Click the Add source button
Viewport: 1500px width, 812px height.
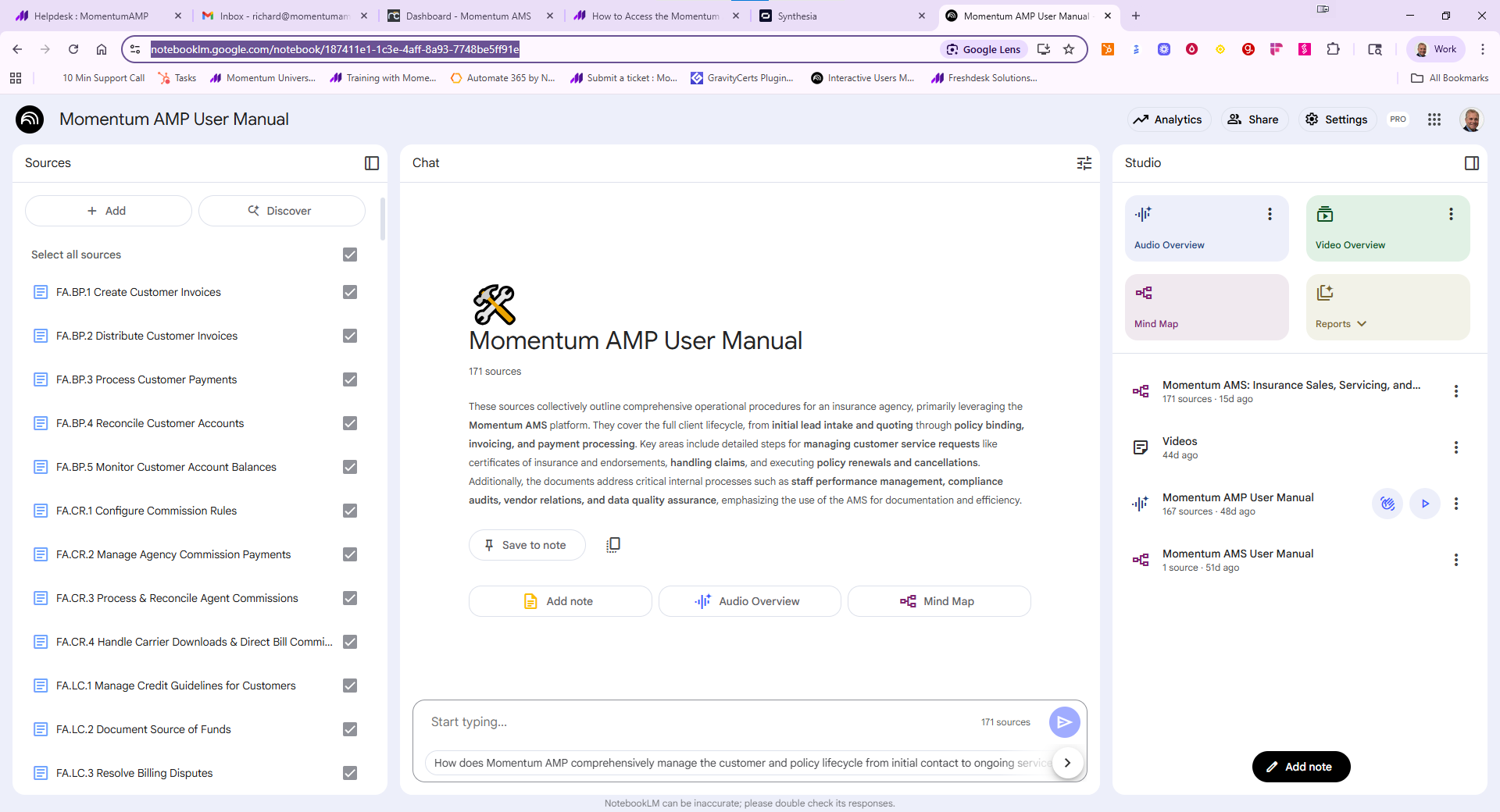(x=108, y=211)
